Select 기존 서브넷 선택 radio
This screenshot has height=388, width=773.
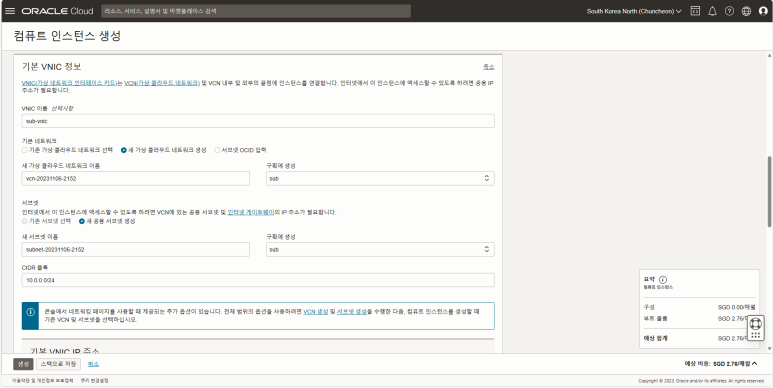(25, 221)
